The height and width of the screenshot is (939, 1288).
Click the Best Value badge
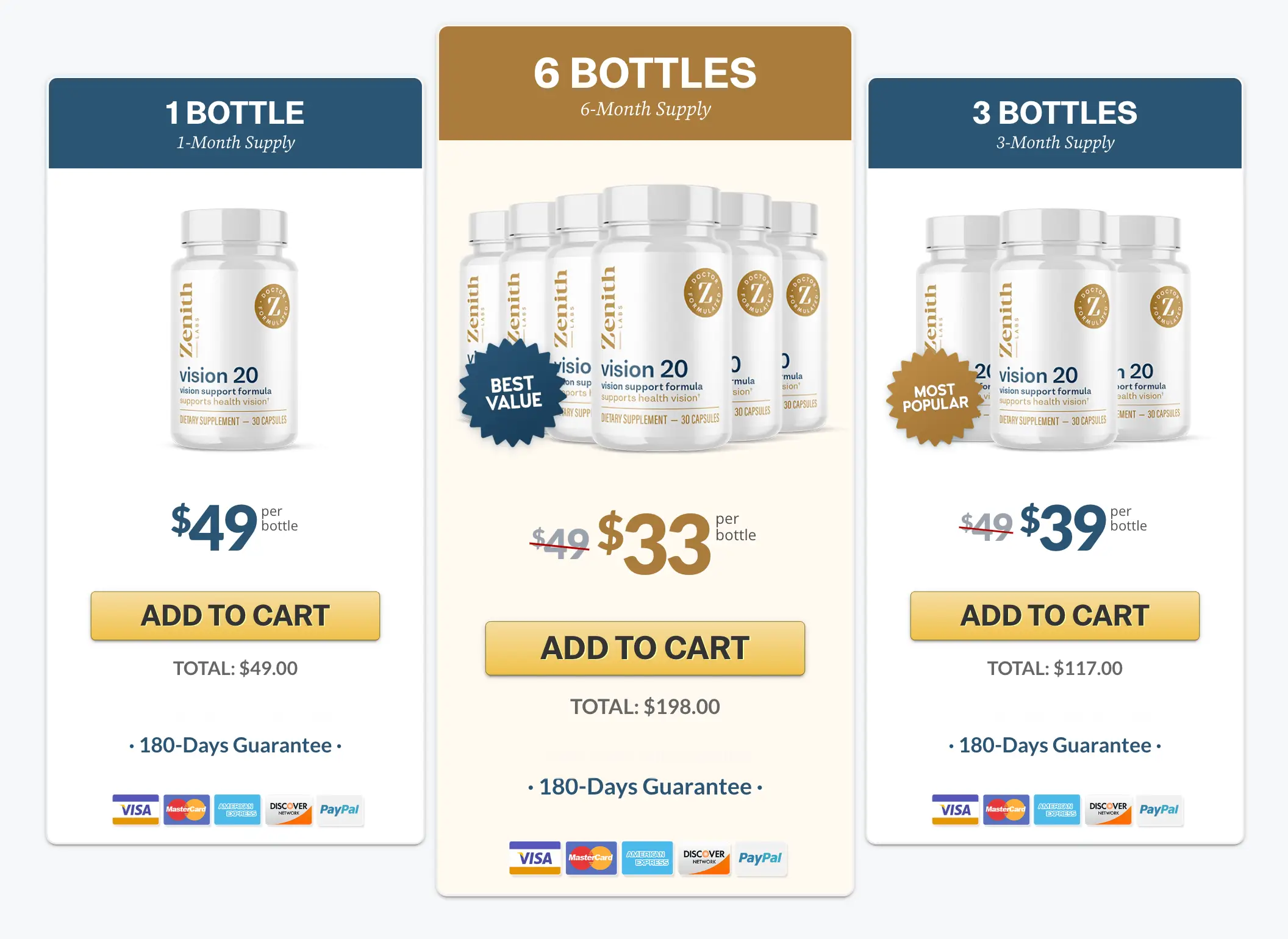[513, 393]
